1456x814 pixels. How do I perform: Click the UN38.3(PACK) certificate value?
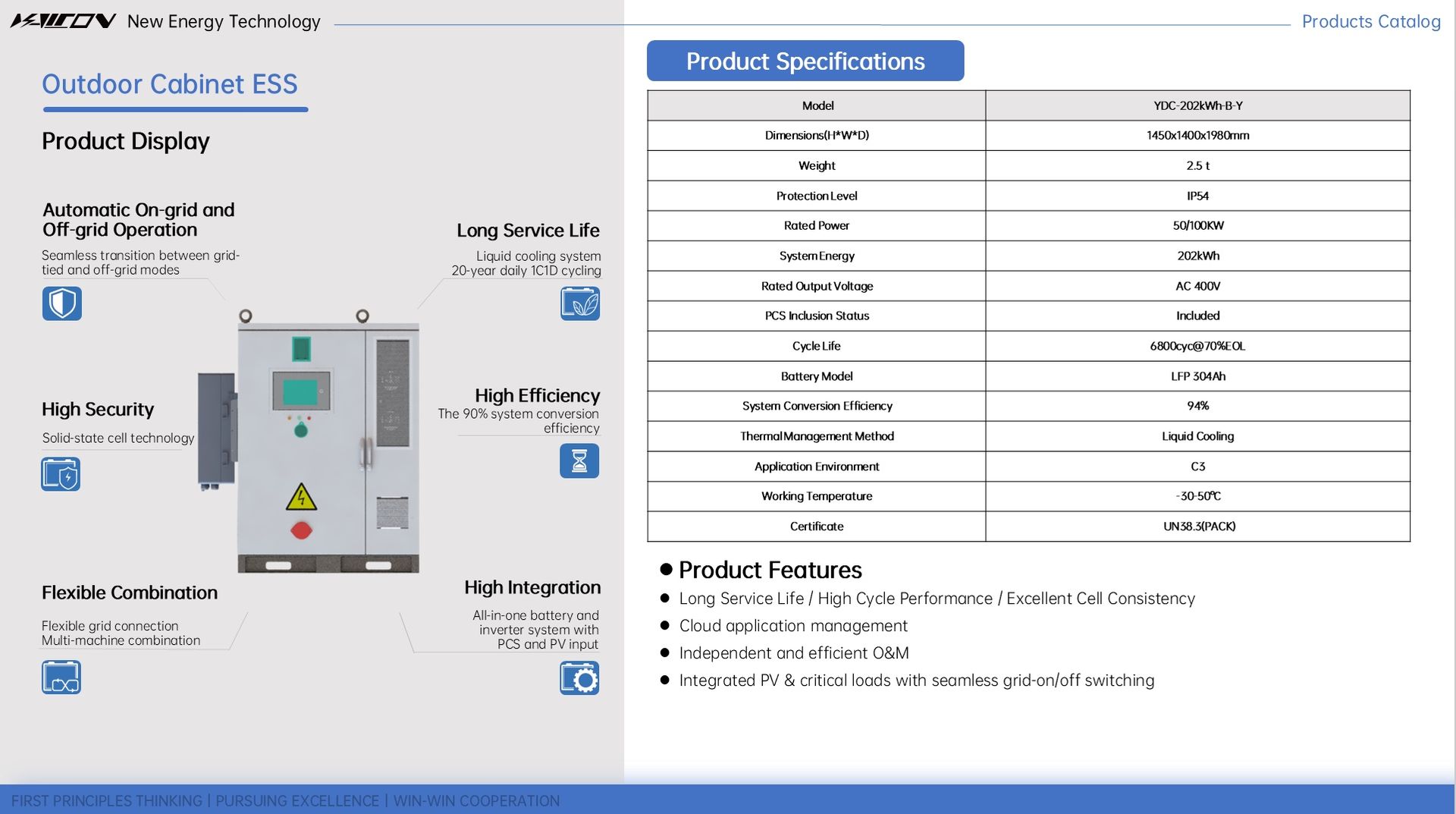tap(1198, 526)
